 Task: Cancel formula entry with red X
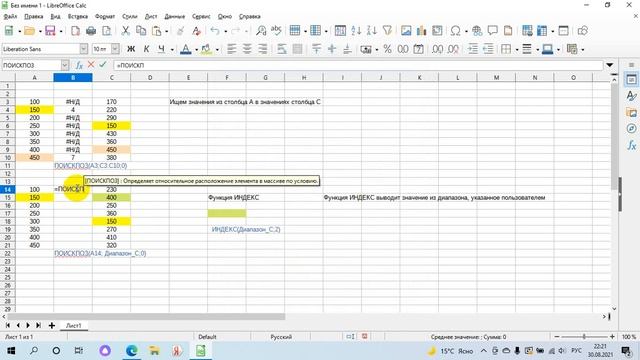[x=91, y=64]
